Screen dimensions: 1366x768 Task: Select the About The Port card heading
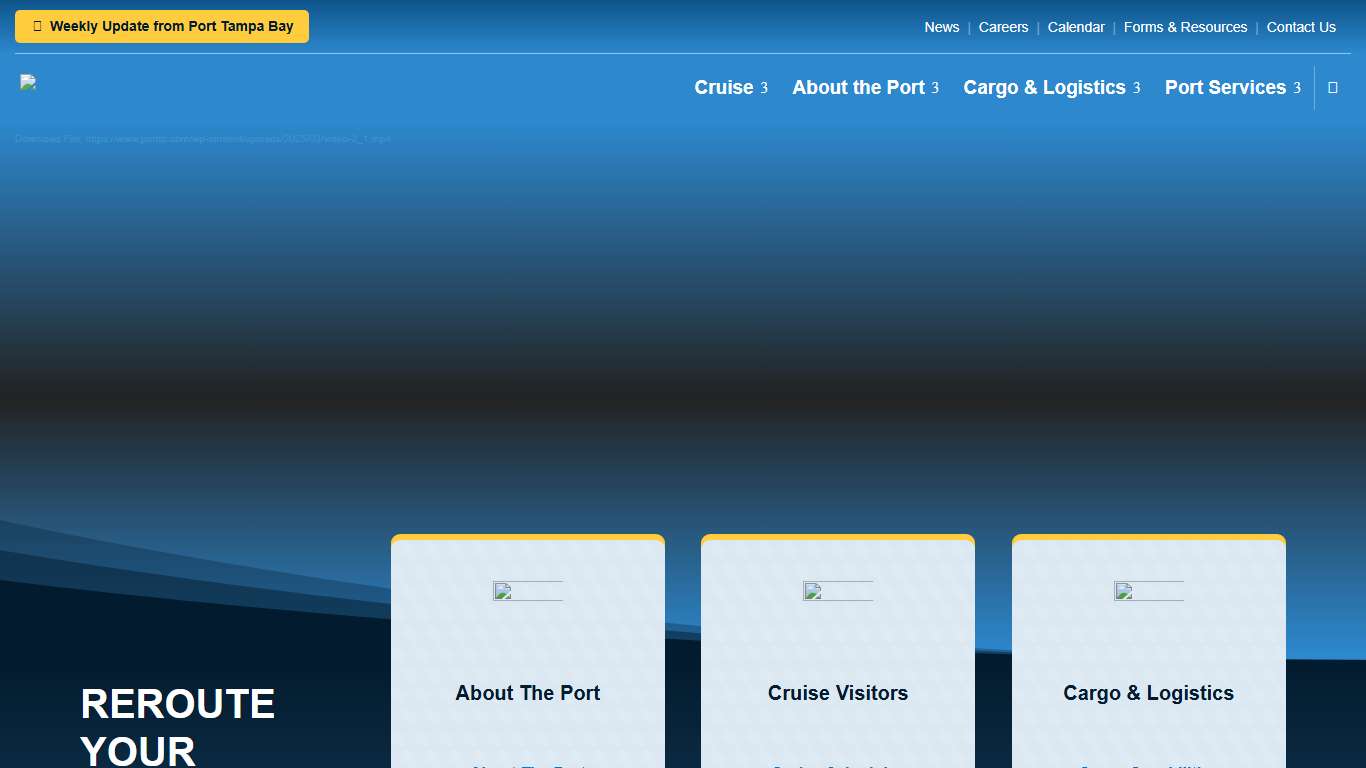[527, 693]
